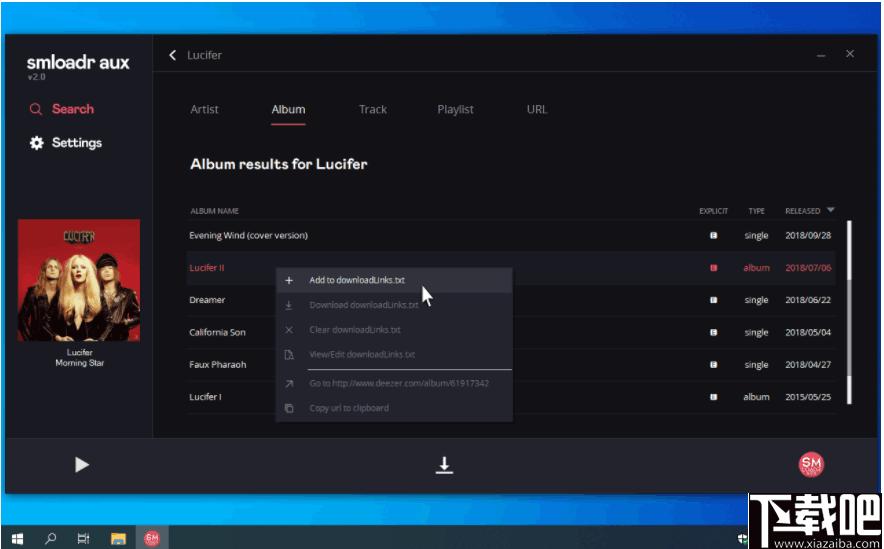884x549 pixels.
Task: Click the play button in the bottom bar
Action: tap(82, 464)
